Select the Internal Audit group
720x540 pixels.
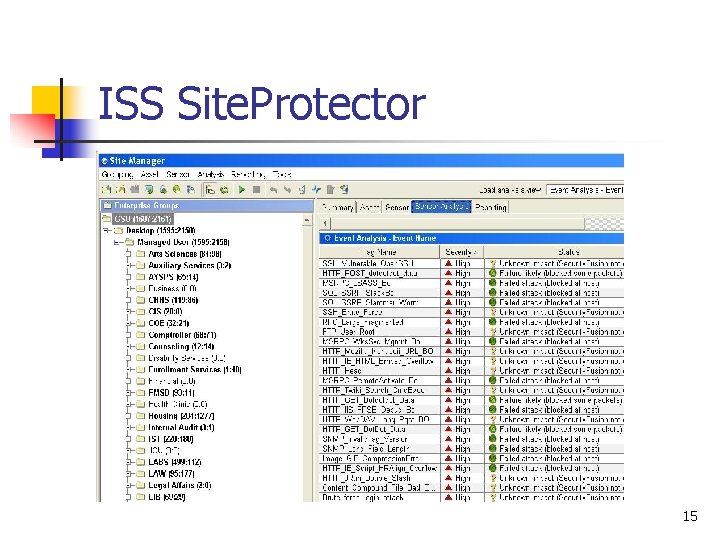pyautogui.click(x=181, y=428)
